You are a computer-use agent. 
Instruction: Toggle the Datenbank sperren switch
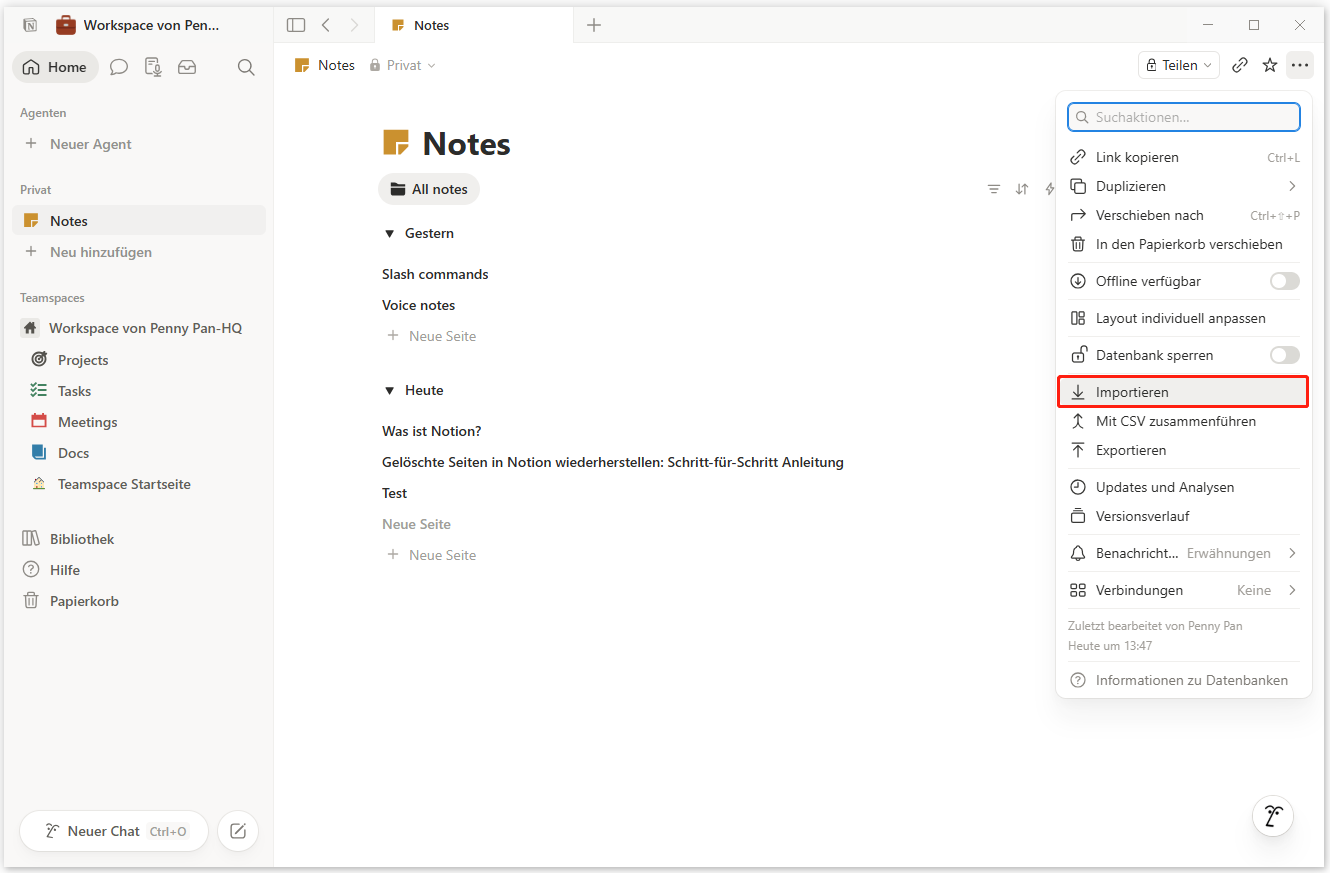point(1285,355)
